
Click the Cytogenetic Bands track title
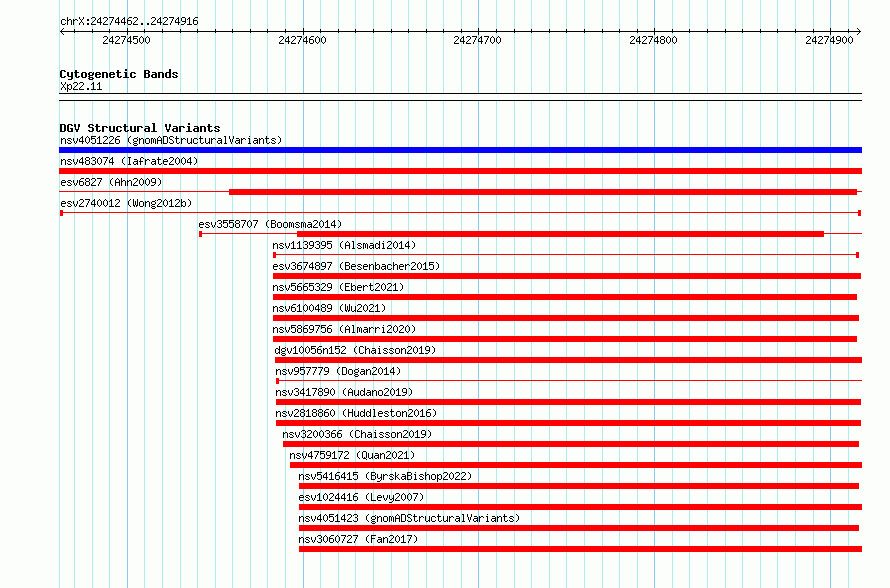[x=119, y=74]
